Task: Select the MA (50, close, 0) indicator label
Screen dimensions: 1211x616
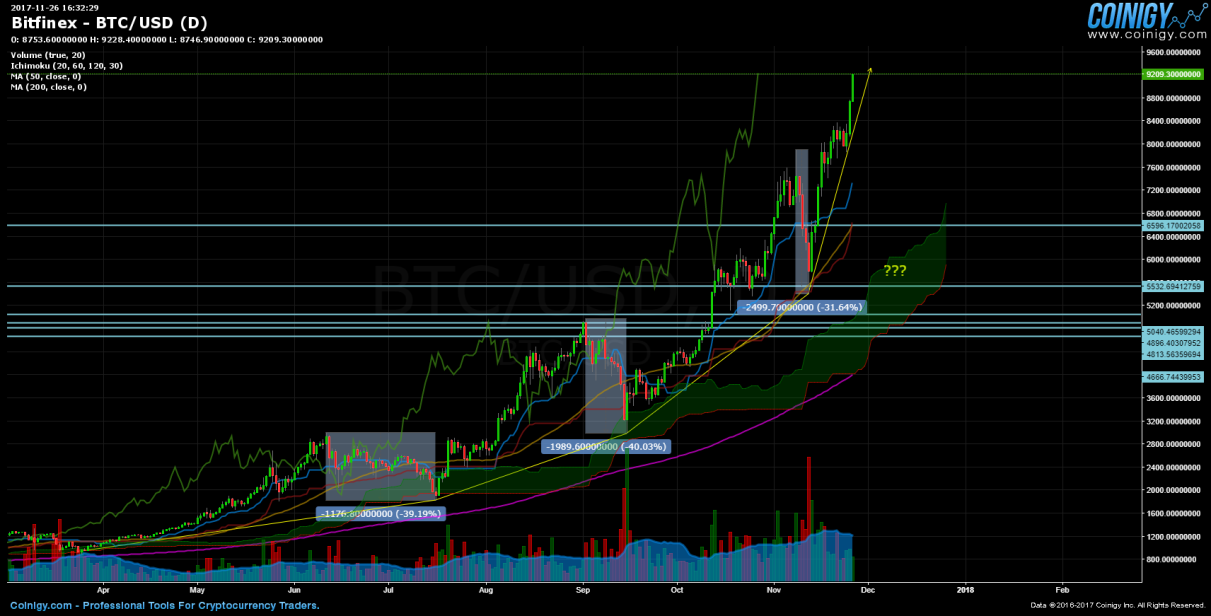Action: [47, 76]
